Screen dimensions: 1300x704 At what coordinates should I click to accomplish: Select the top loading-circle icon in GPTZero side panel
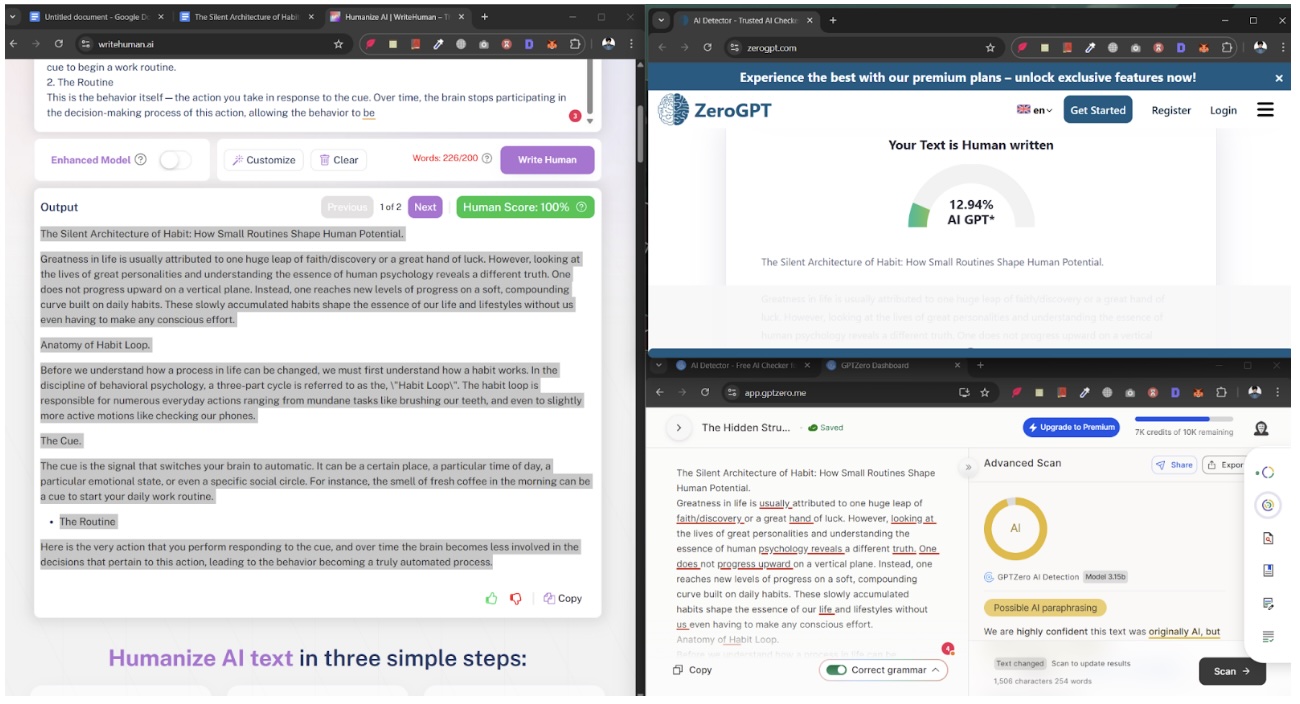click(1267, 472)
